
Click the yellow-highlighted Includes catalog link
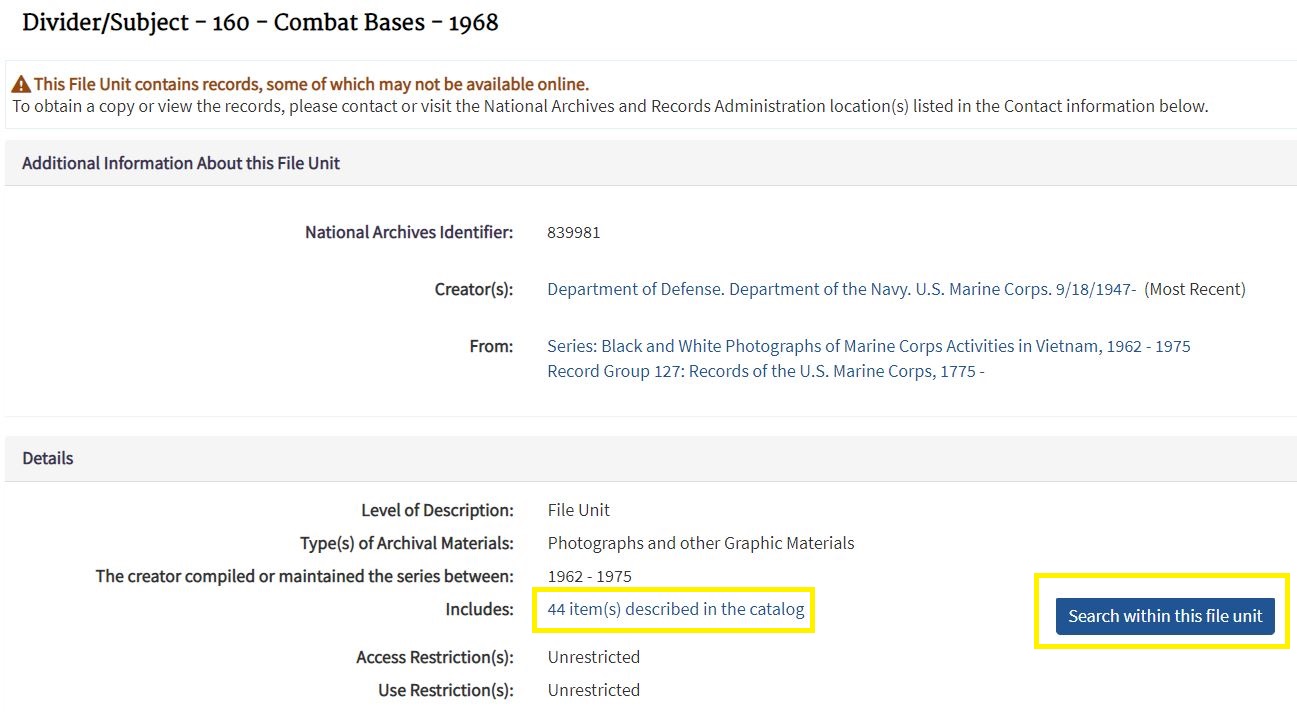(673, 609)
